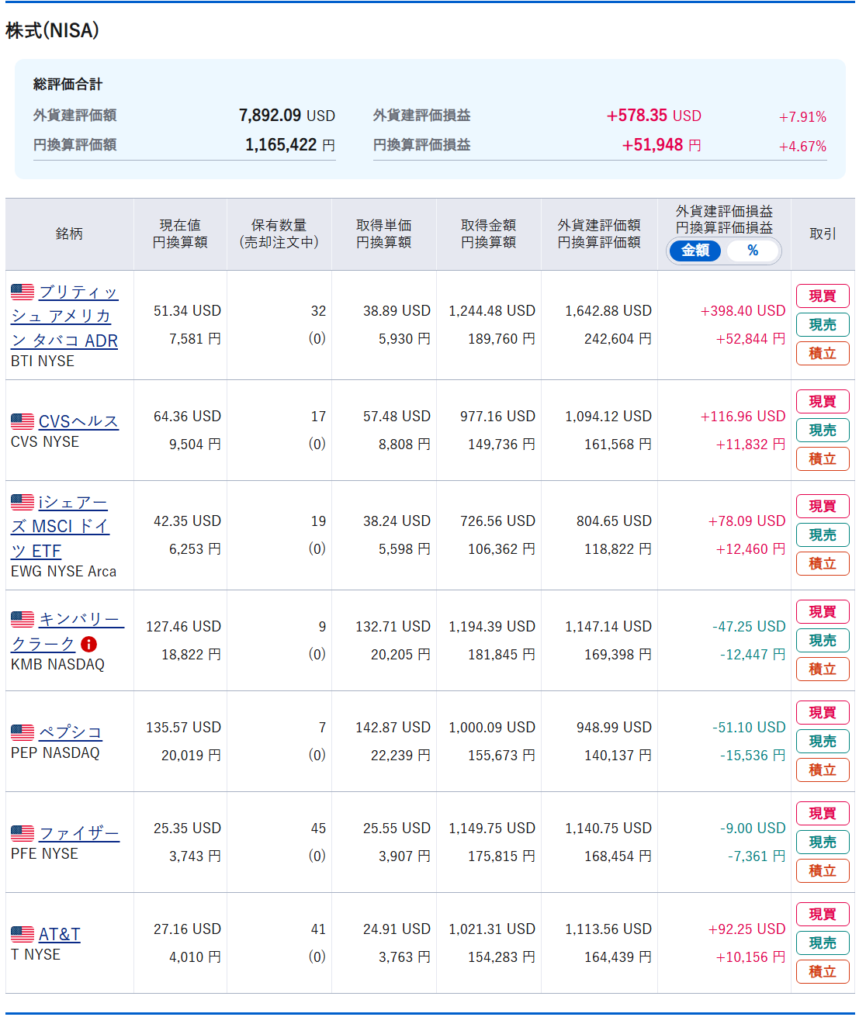Select the +116.96 USD gain value
The image size is (866, 1024).
click(743, 416)
